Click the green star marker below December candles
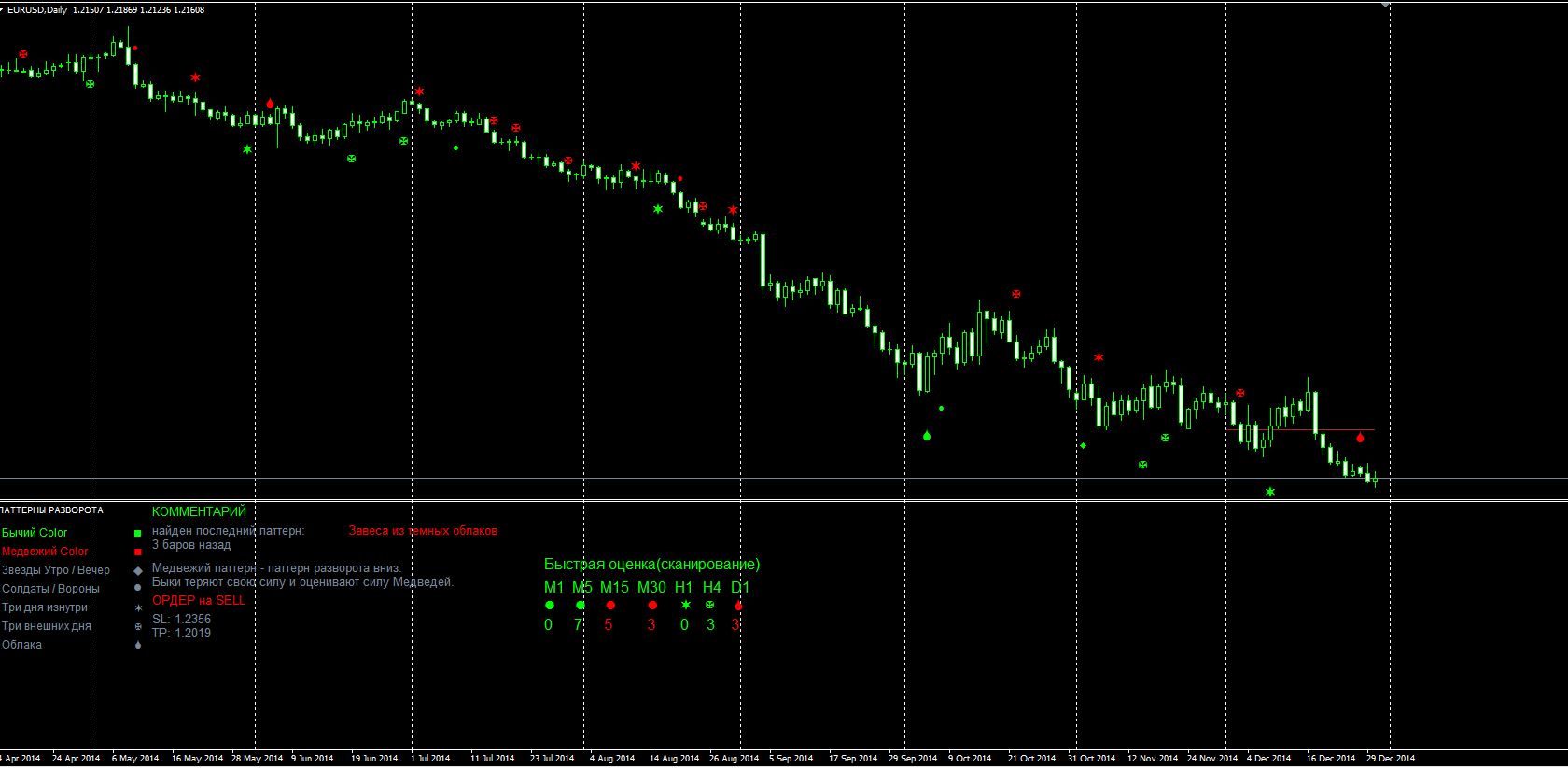Viewport: 1568px width, 768px height. (1270, 492)
